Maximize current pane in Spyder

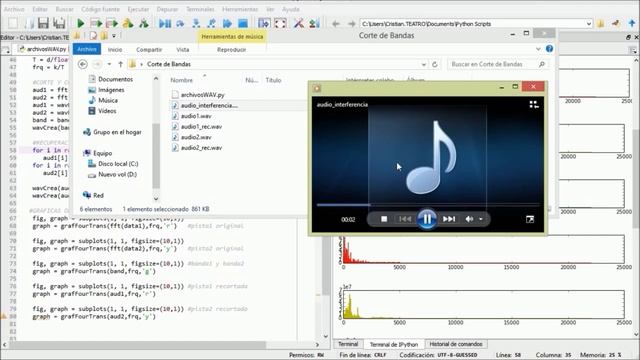(264, 24)
